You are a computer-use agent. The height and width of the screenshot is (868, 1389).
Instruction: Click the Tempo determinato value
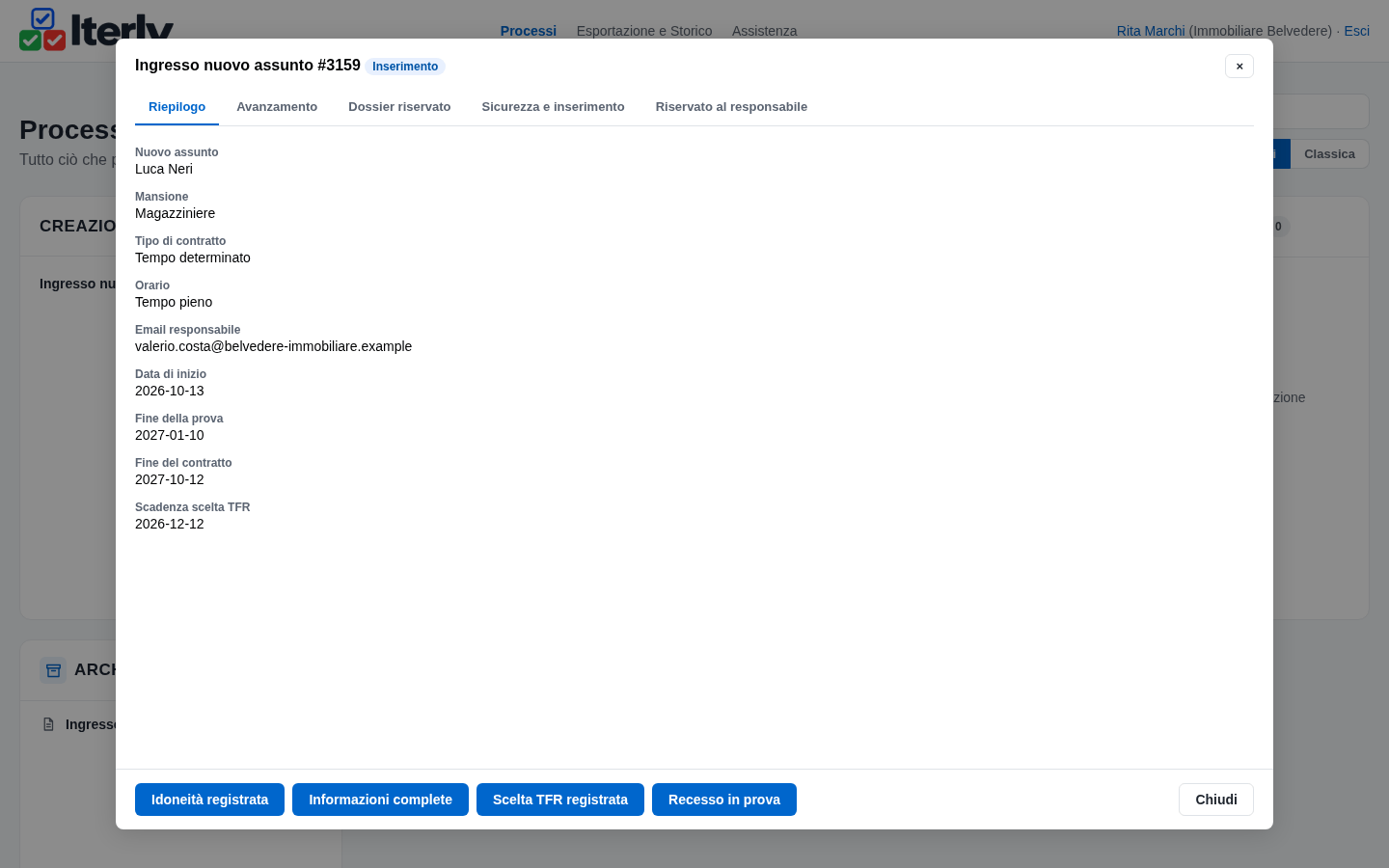click(x=193, y=258)
